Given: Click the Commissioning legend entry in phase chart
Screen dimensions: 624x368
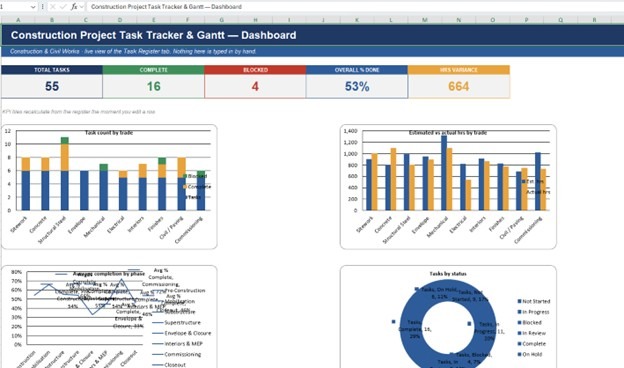Looking at the screenshot, I should click(177, 354).
